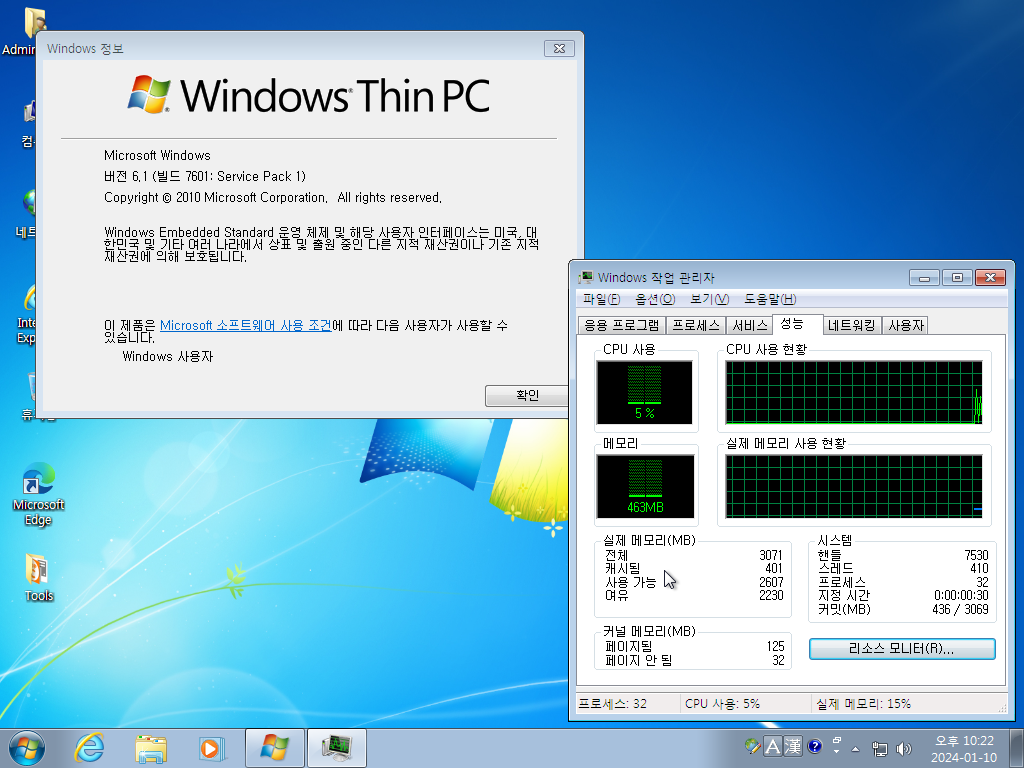The height and width of the screenshot is (768, 1024).
Task: Open the 옵션(O) menu
Action: coord(655,299)
